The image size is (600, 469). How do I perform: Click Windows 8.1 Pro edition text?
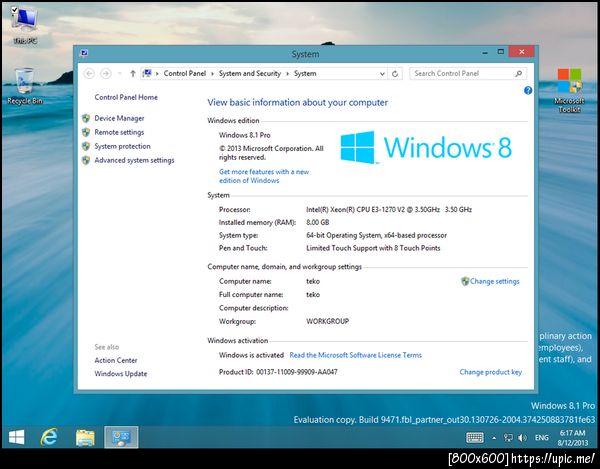coord(245,135)
